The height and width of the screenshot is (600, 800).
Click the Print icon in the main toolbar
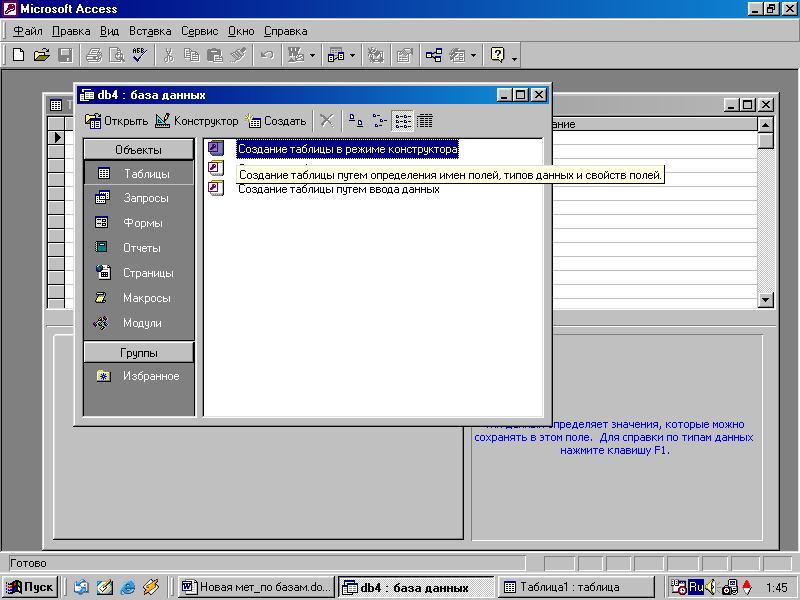click(94, 55)
